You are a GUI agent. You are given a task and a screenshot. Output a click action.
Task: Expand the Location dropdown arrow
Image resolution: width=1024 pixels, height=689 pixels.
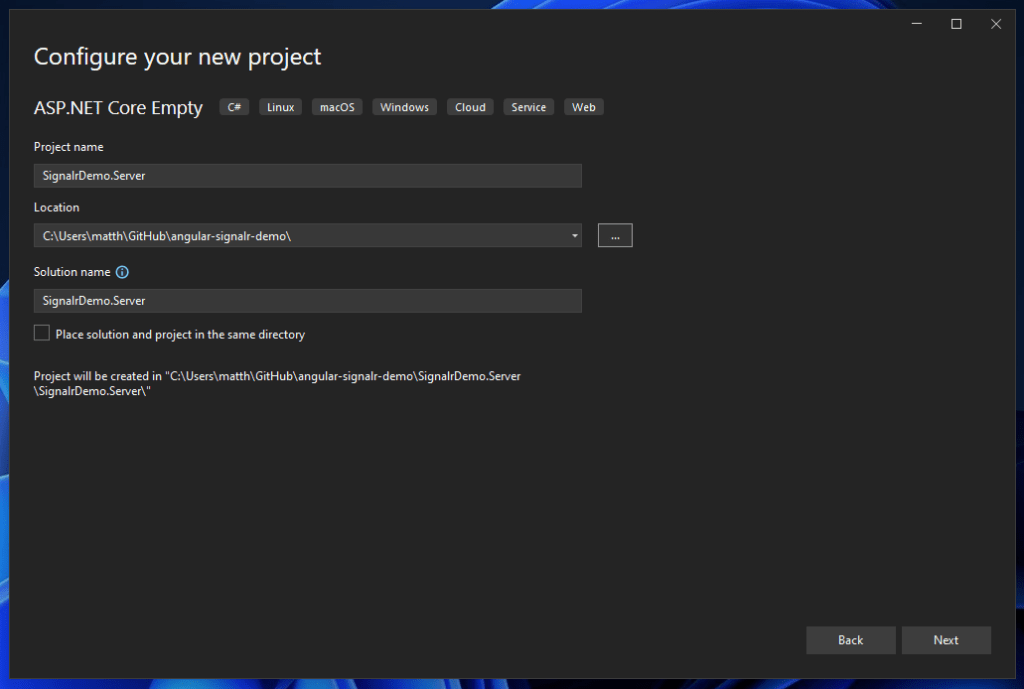[x=574, y=236]
